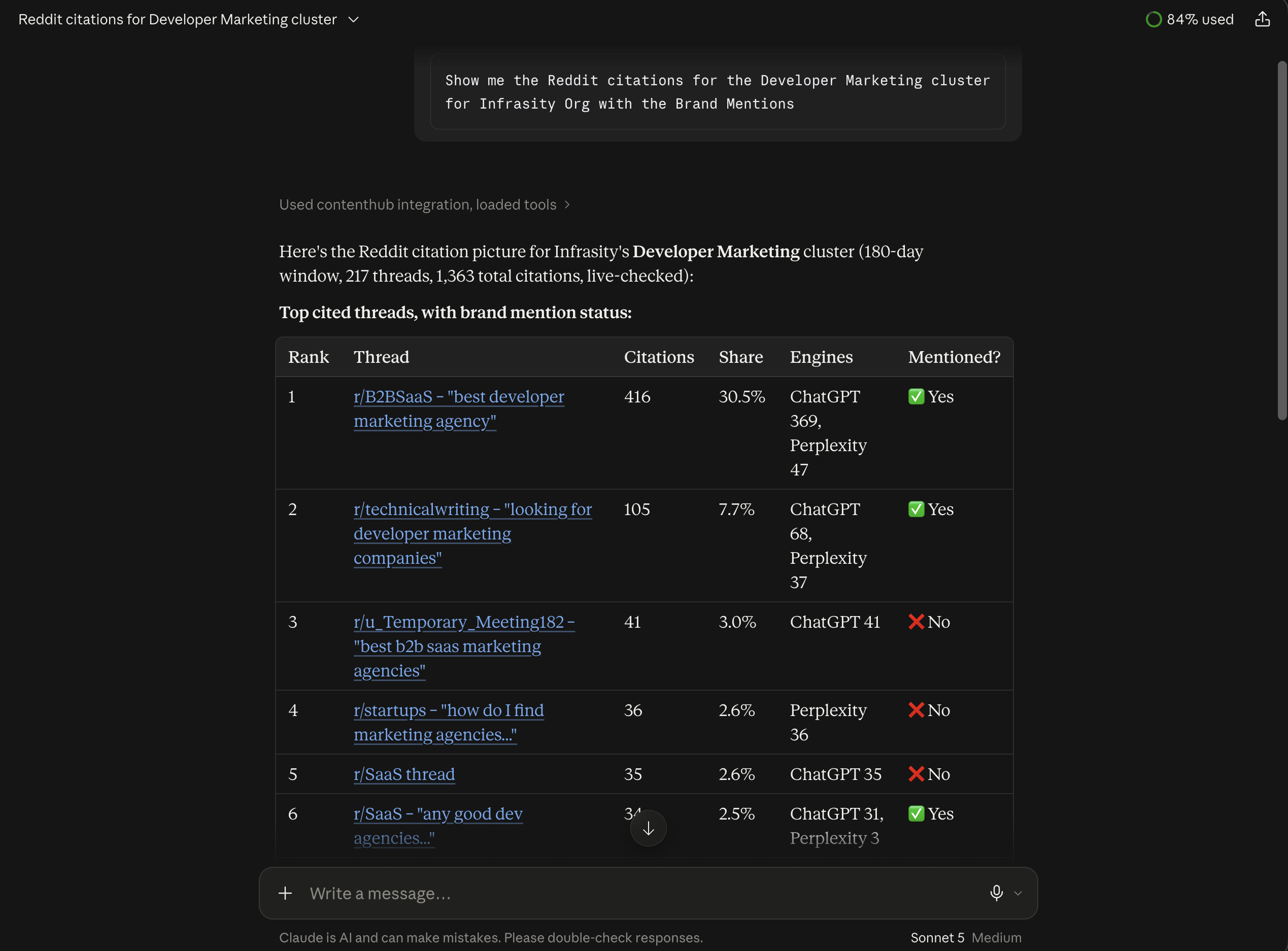The height and width of the screenshot is (951, 1288).
Task: Click the conversation title text
Action: pos(177,20)
